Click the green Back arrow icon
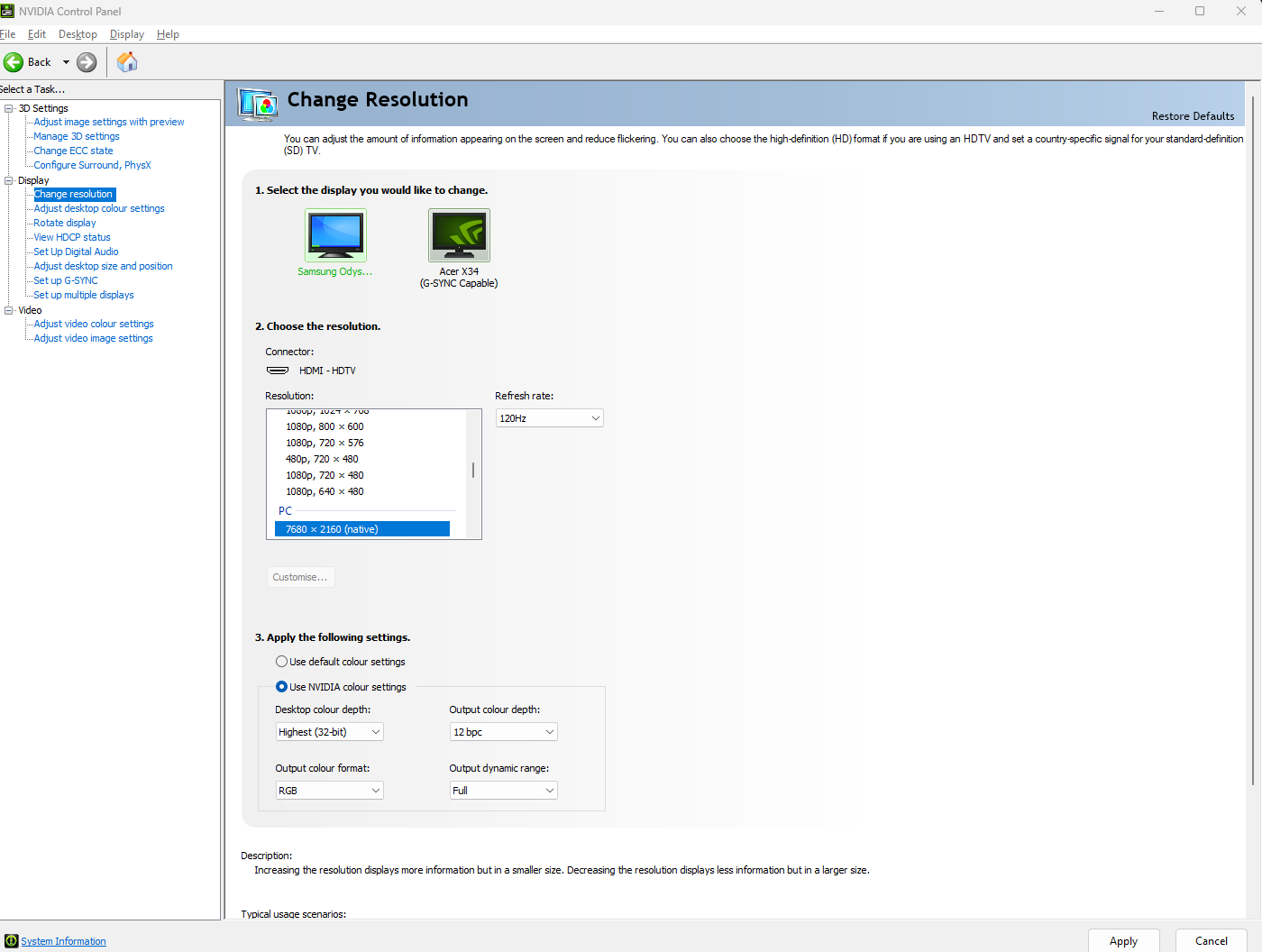This screenshot has width=1262, height=952. tap(14, 62)
